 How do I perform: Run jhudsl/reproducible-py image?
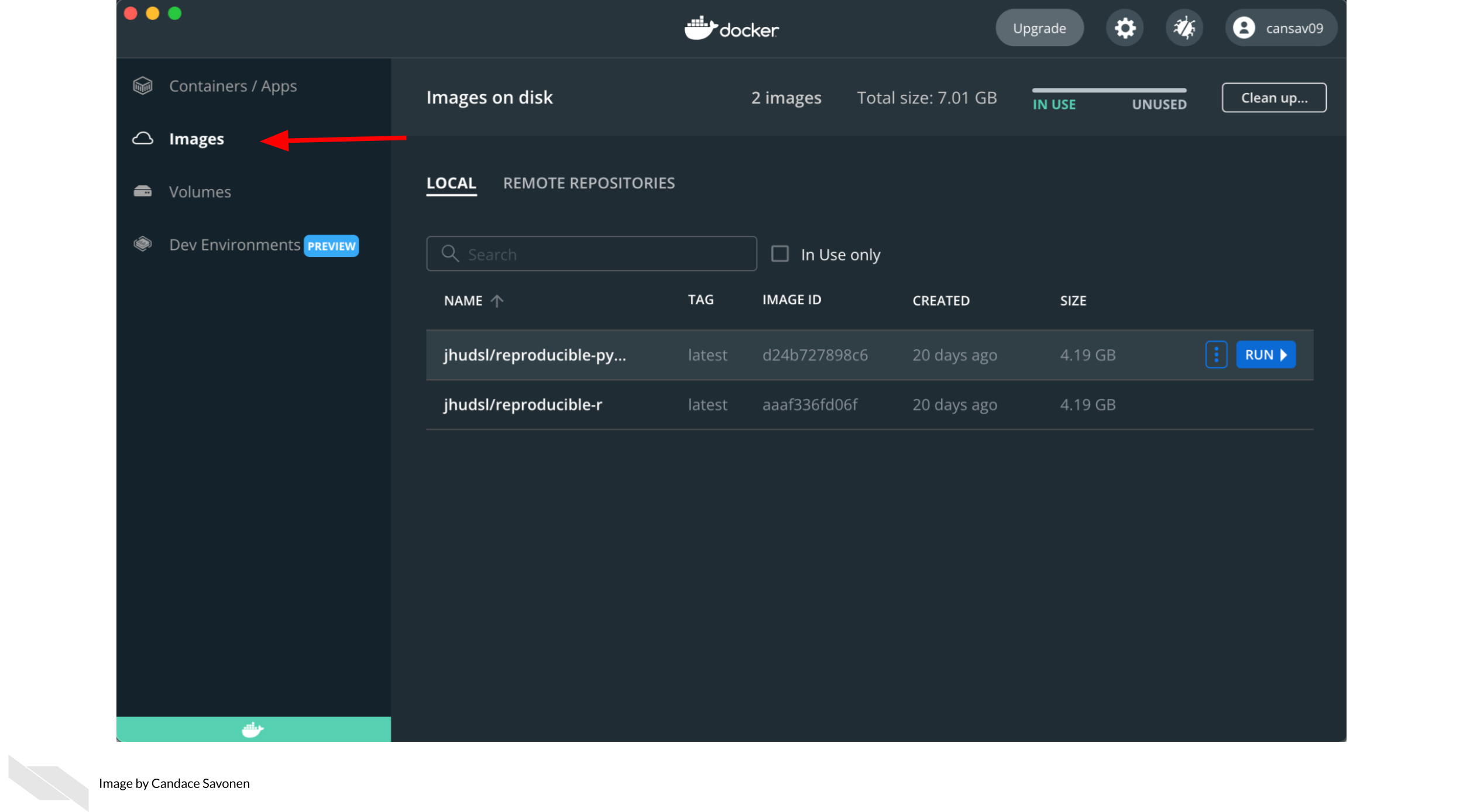click(1265, 354)
